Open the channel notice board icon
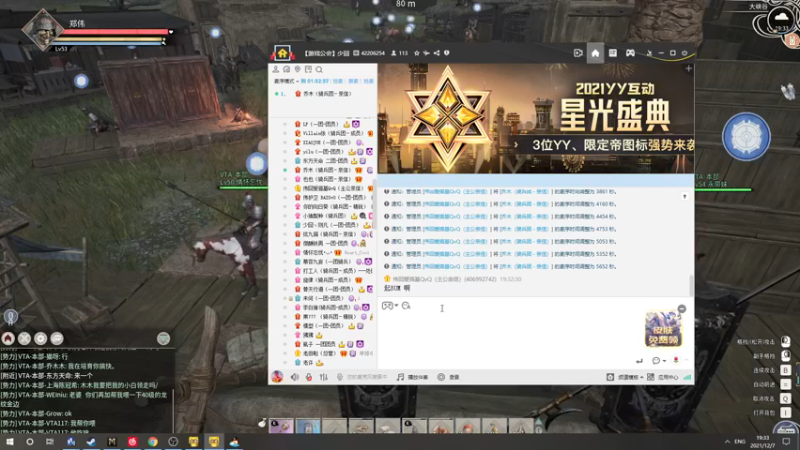Screen dimensions: 800x450 coord(613,53)
